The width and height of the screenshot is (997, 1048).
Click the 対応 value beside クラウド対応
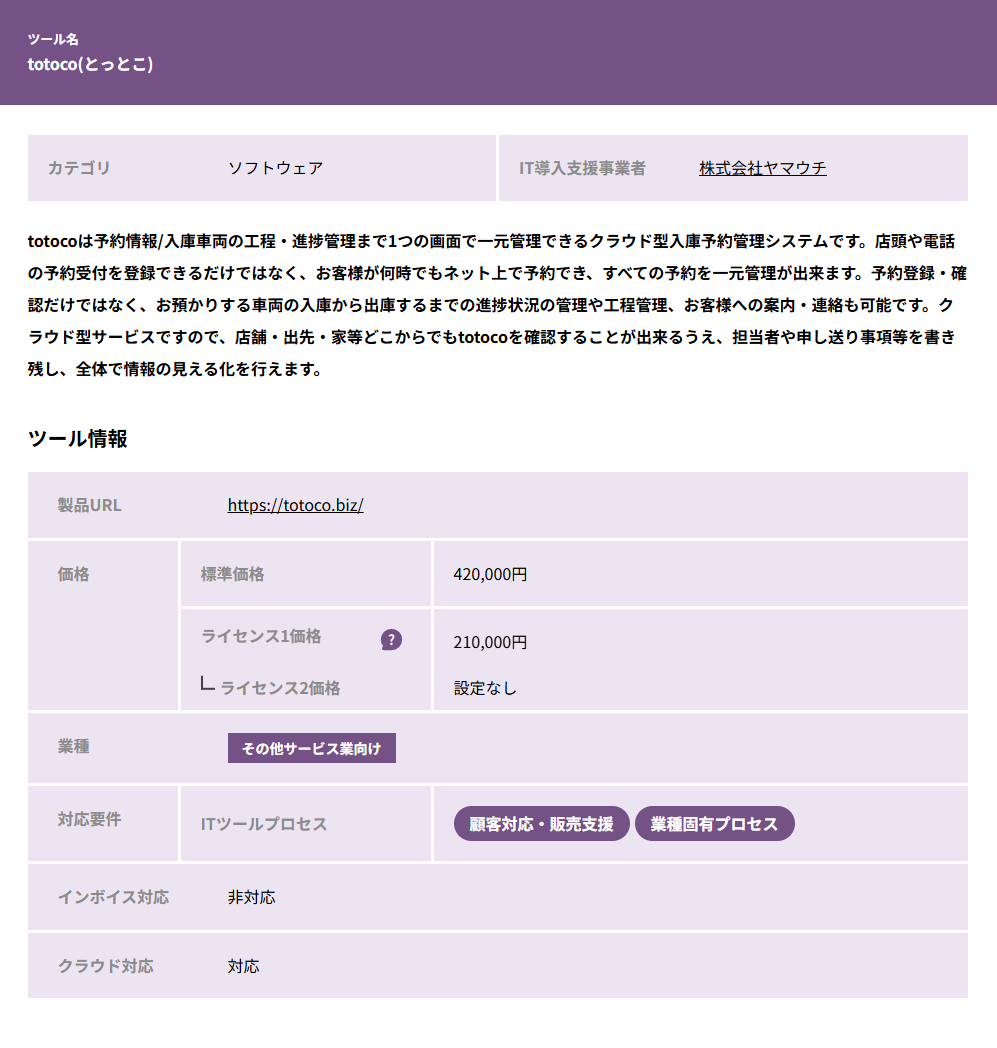(x=243, y=967)
